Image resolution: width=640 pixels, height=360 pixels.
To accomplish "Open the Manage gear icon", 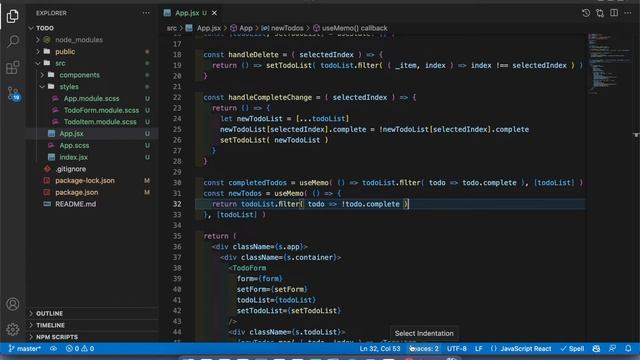I will pyautogui.click(x=13, y=329).
